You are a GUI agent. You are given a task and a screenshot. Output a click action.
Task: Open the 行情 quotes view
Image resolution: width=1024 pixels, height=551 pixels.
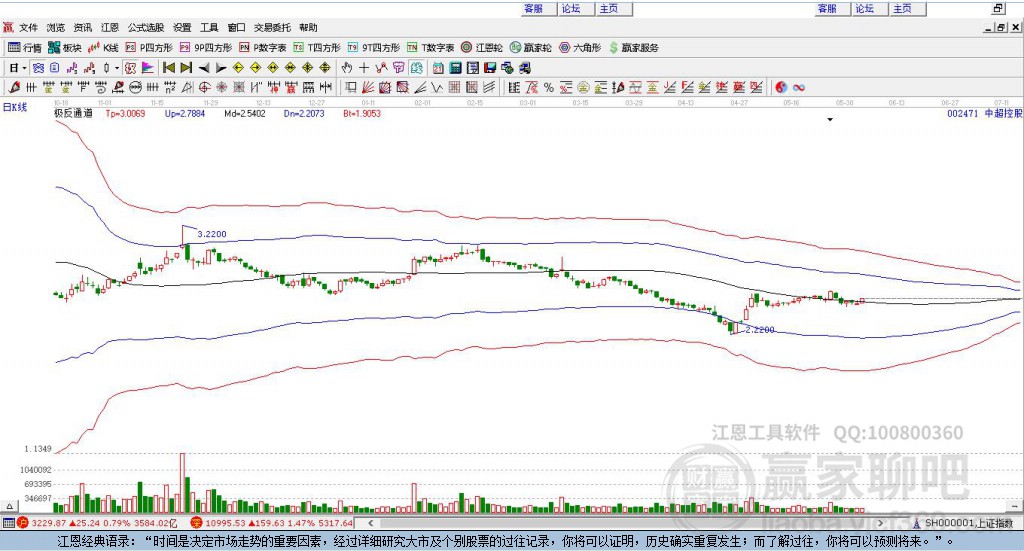pos(25,48)
